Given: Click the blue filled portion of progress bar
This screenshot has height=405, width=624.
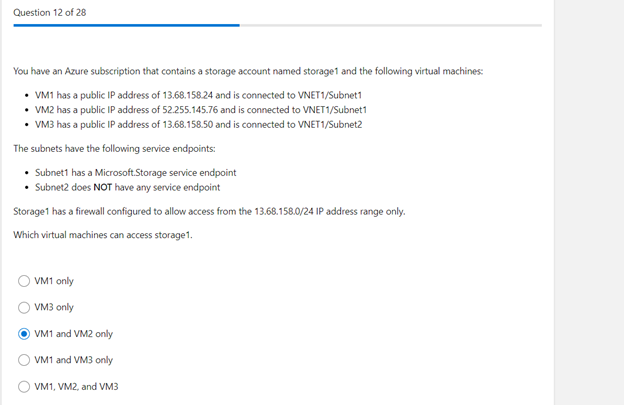Looking at the screenshot, I should coord(127,25).
